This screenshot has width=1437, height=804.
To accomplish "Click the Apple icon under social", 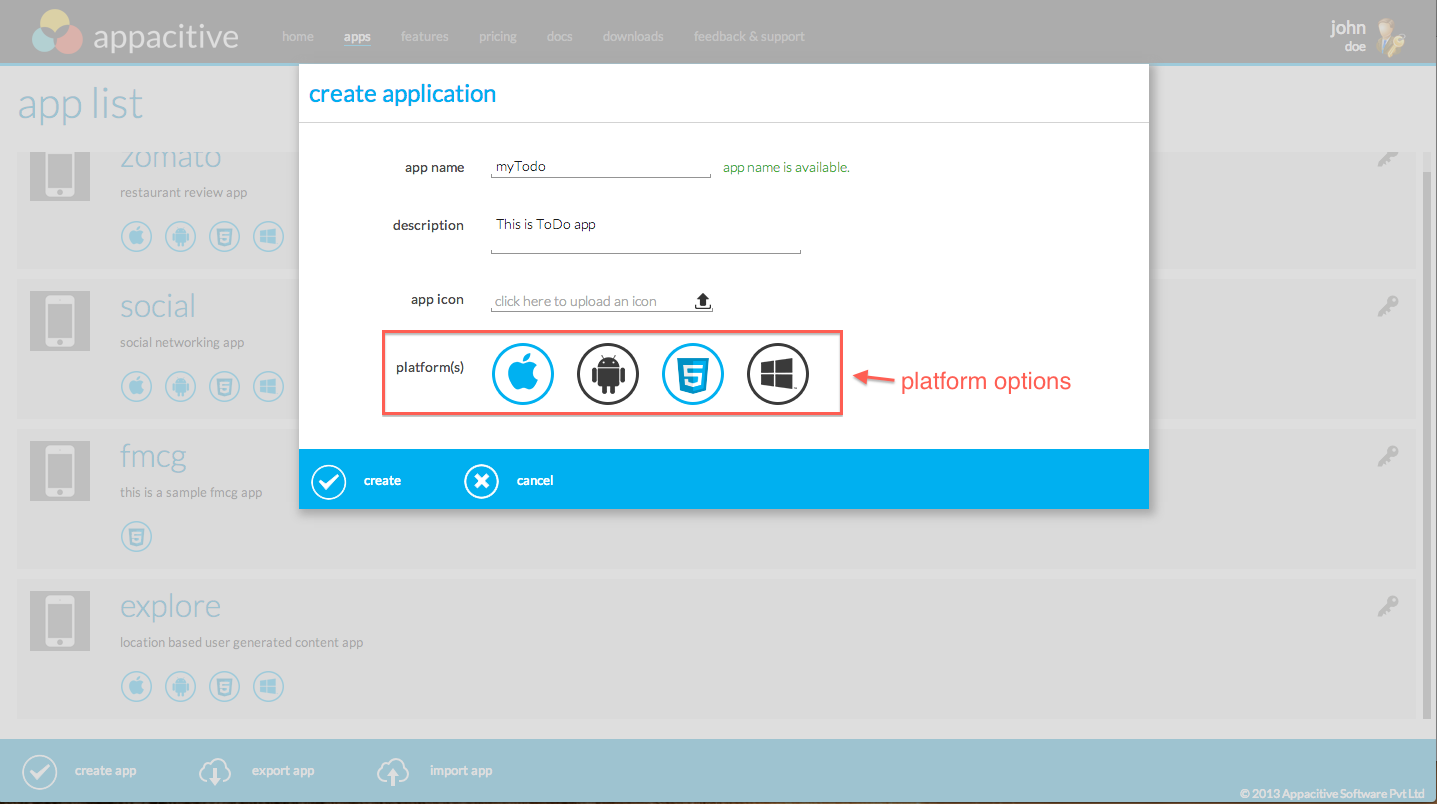I will [x=136, y=386].
